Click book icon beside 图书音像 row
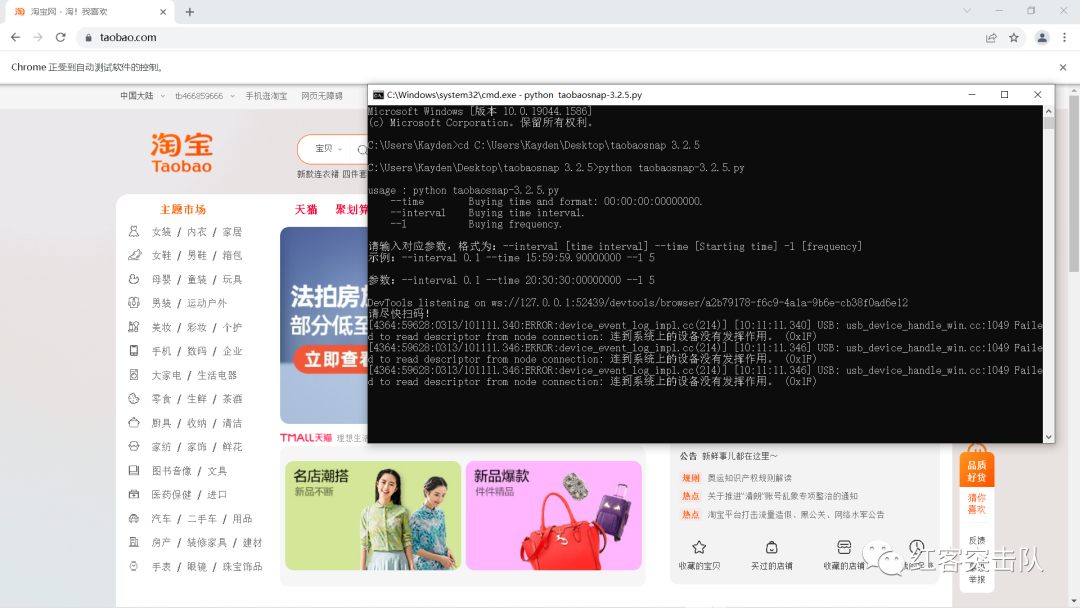The height and width of the screenshot is (608, 1080). click(x=134, y=470)
